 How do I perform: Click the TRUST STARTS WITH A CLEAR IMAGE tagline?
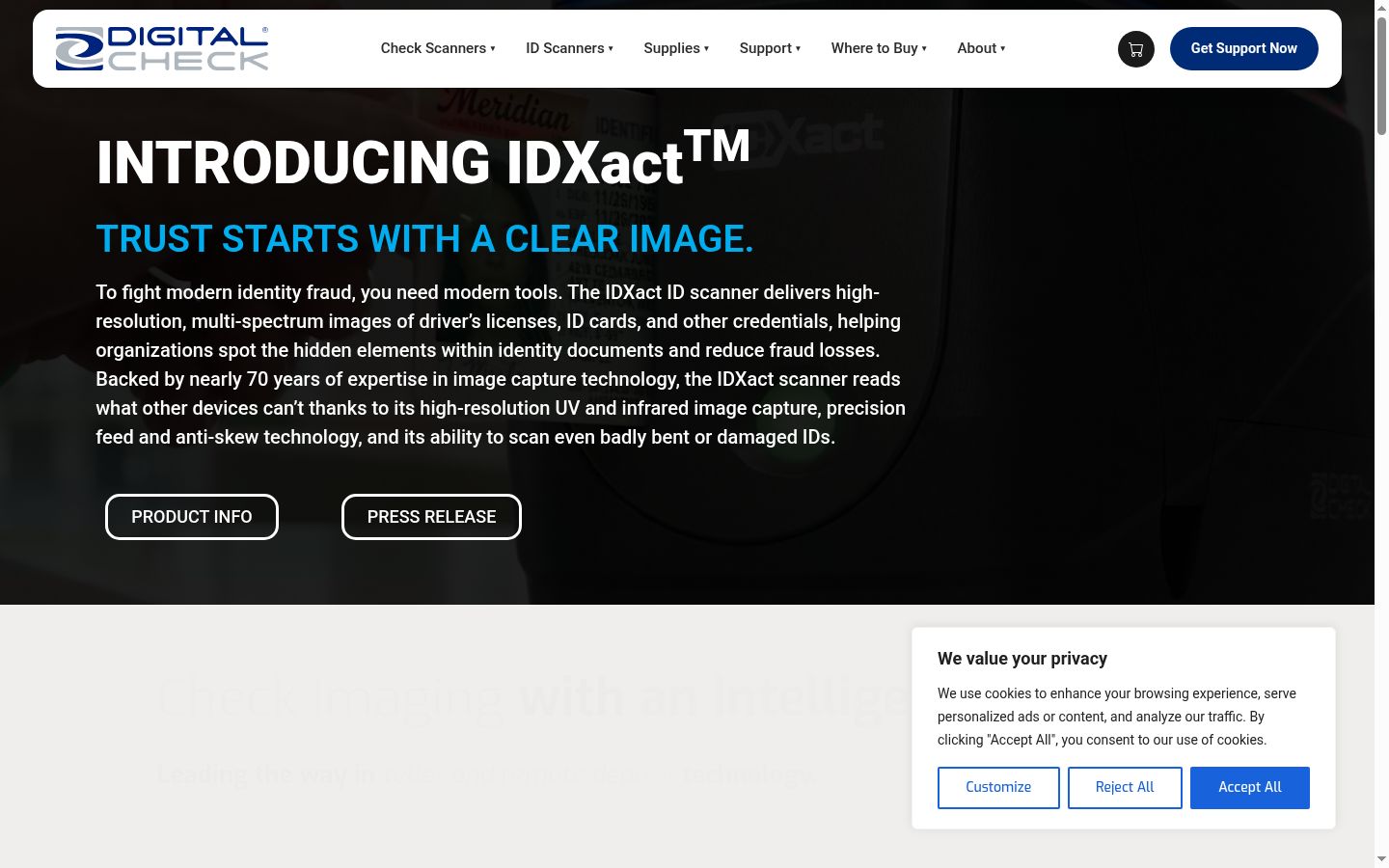424,239
